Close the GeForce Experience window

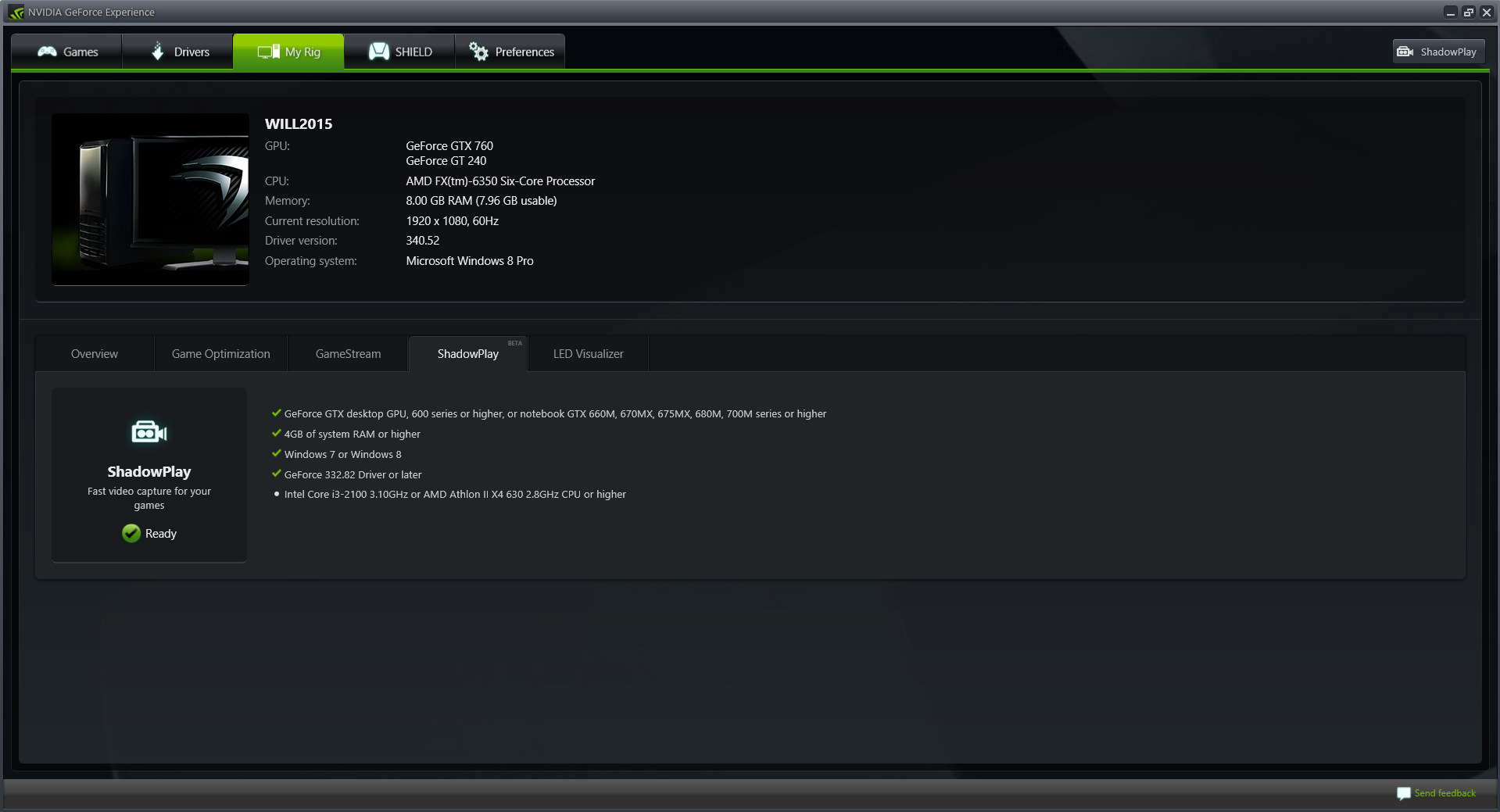click(1487, 13)
